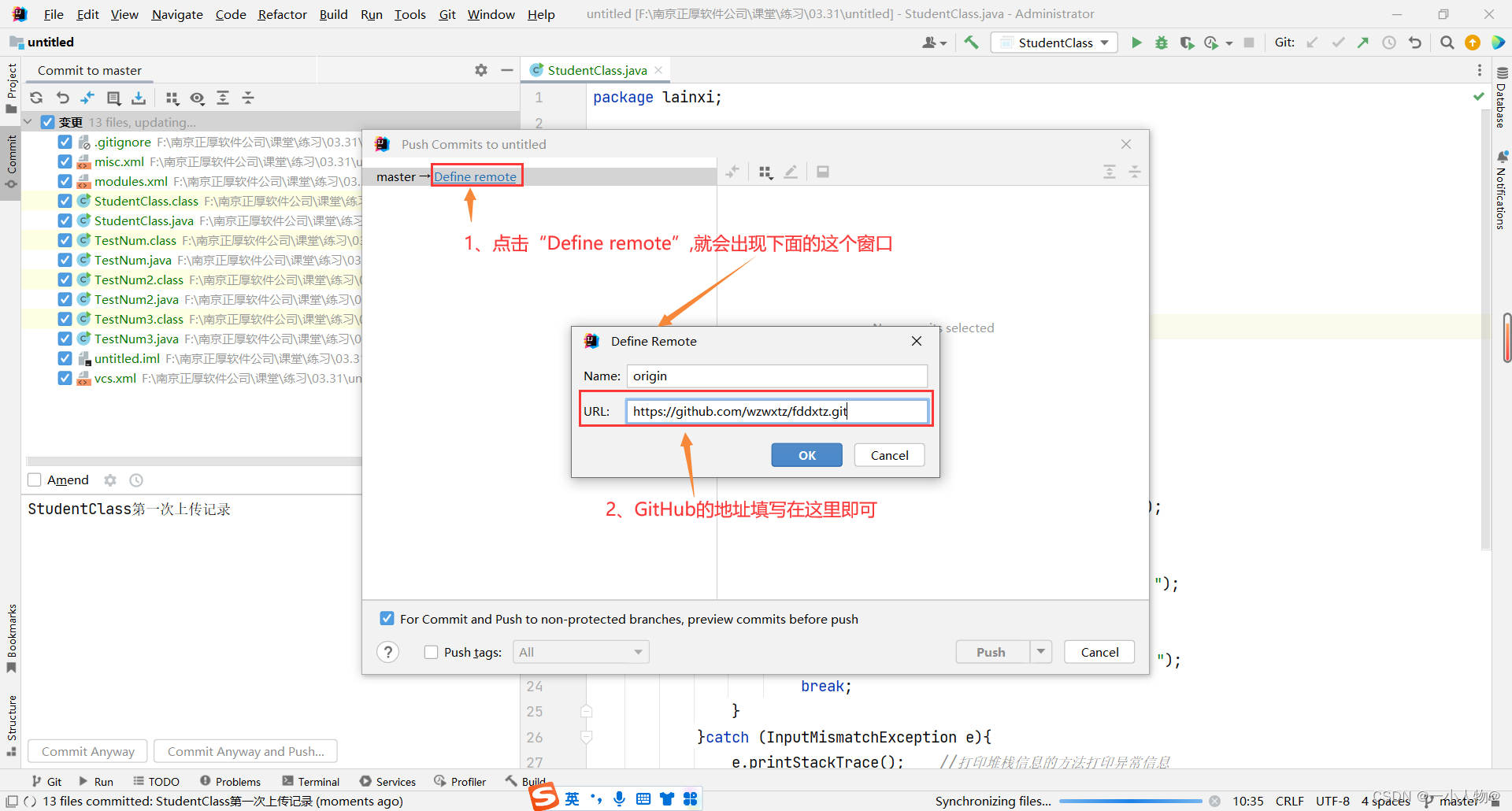Uncheck StudentClass.java file checkbox

[x=65, y=221]
